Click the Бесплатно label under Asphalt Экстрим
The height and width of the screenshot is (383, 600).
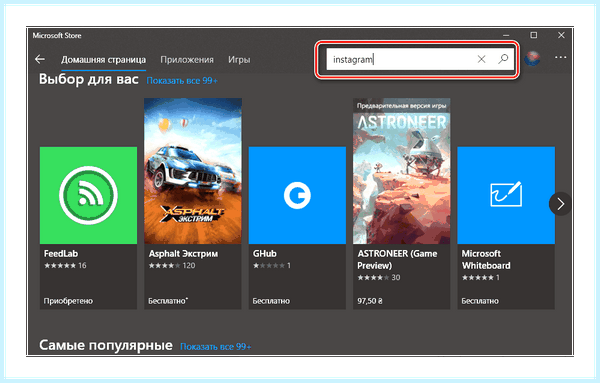[168, 301]
